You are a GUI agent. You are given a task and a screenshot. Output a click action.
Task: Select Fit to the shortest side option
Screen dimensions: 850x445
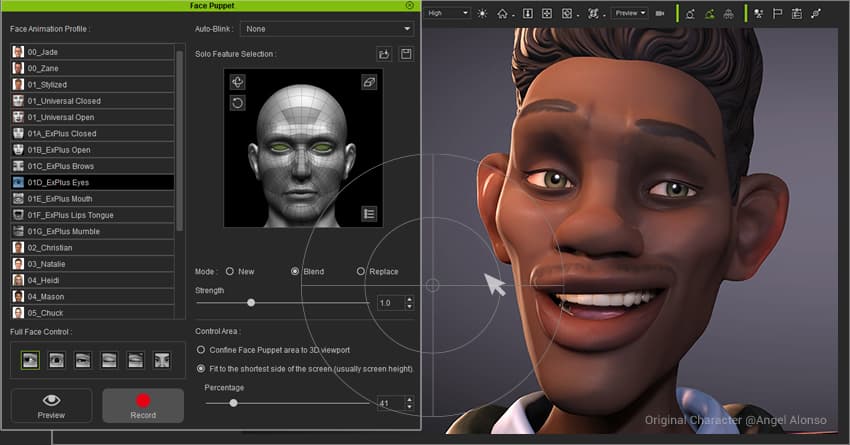click(x=201, y=369)
